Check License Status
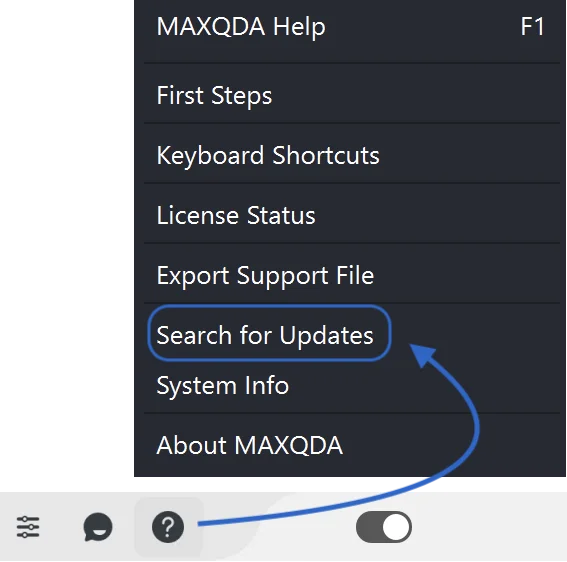567x562 pixels. coord(350,215)
